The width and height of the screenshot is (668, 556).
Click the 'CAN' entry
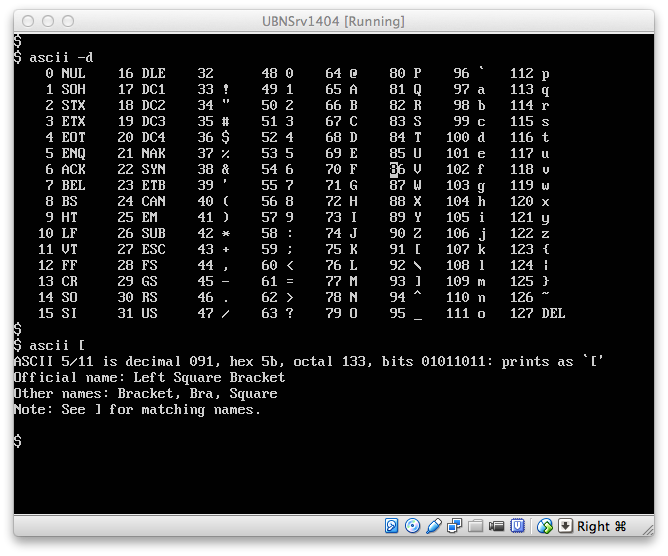tap(153, 202)
